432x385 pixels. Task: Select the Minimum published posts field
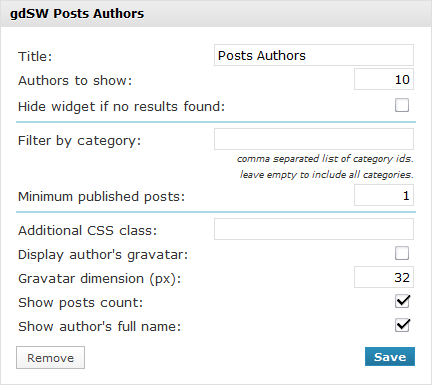tap(384, 195)
